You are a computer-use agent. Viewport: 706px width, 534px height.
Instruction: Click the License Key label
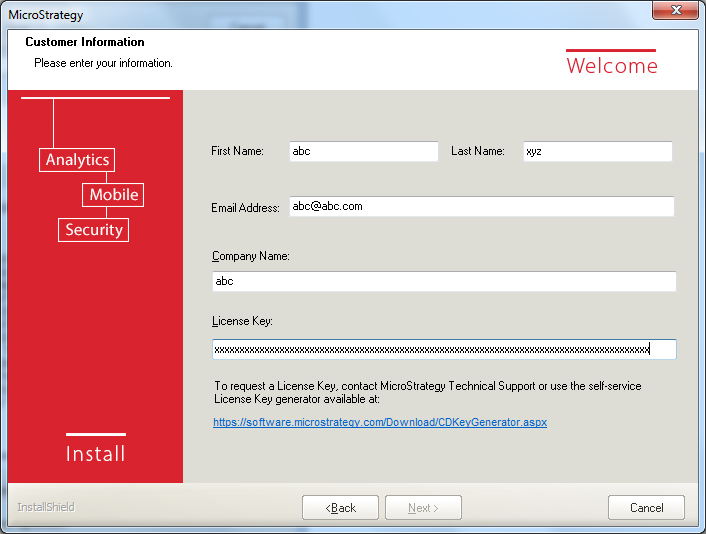(242, 321)
